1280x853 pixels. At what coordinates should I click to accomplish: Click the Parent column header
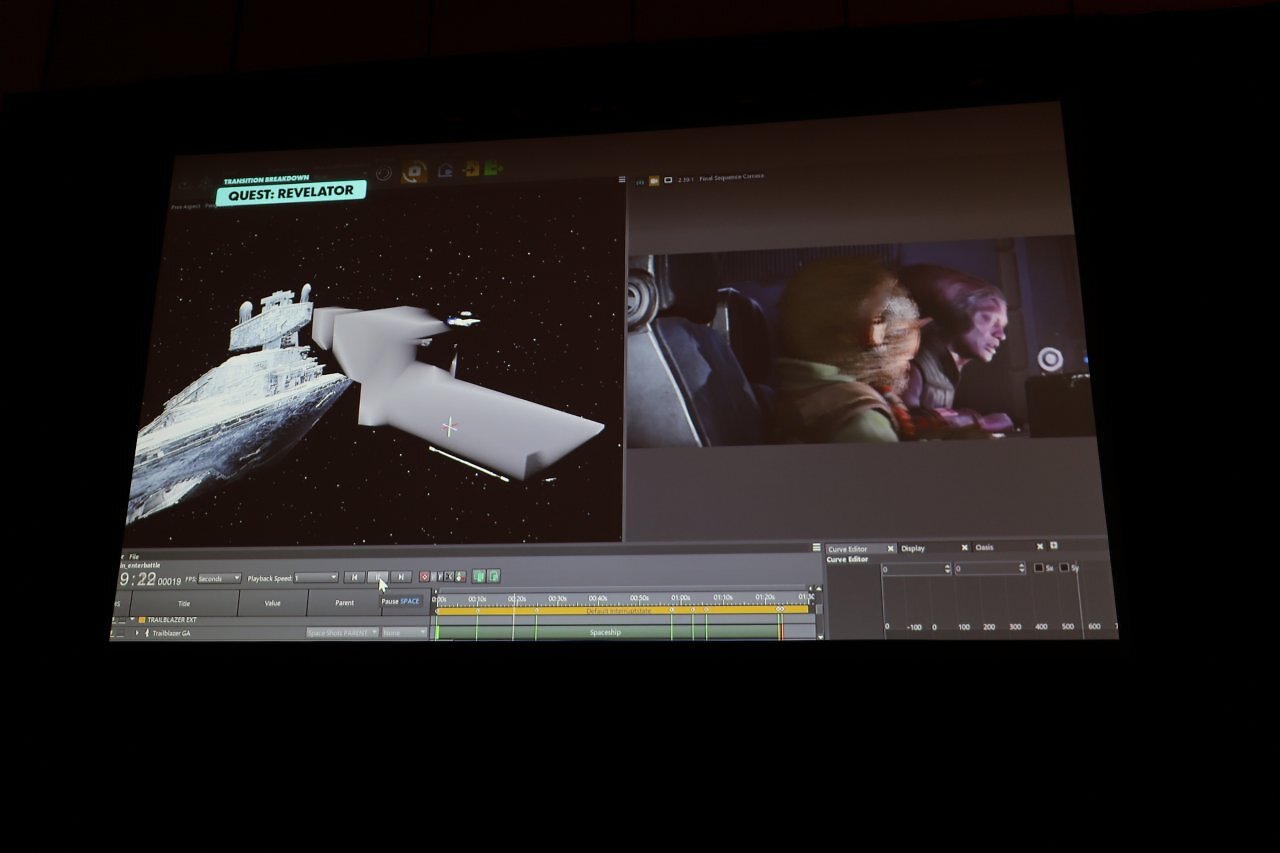[344, 603]
